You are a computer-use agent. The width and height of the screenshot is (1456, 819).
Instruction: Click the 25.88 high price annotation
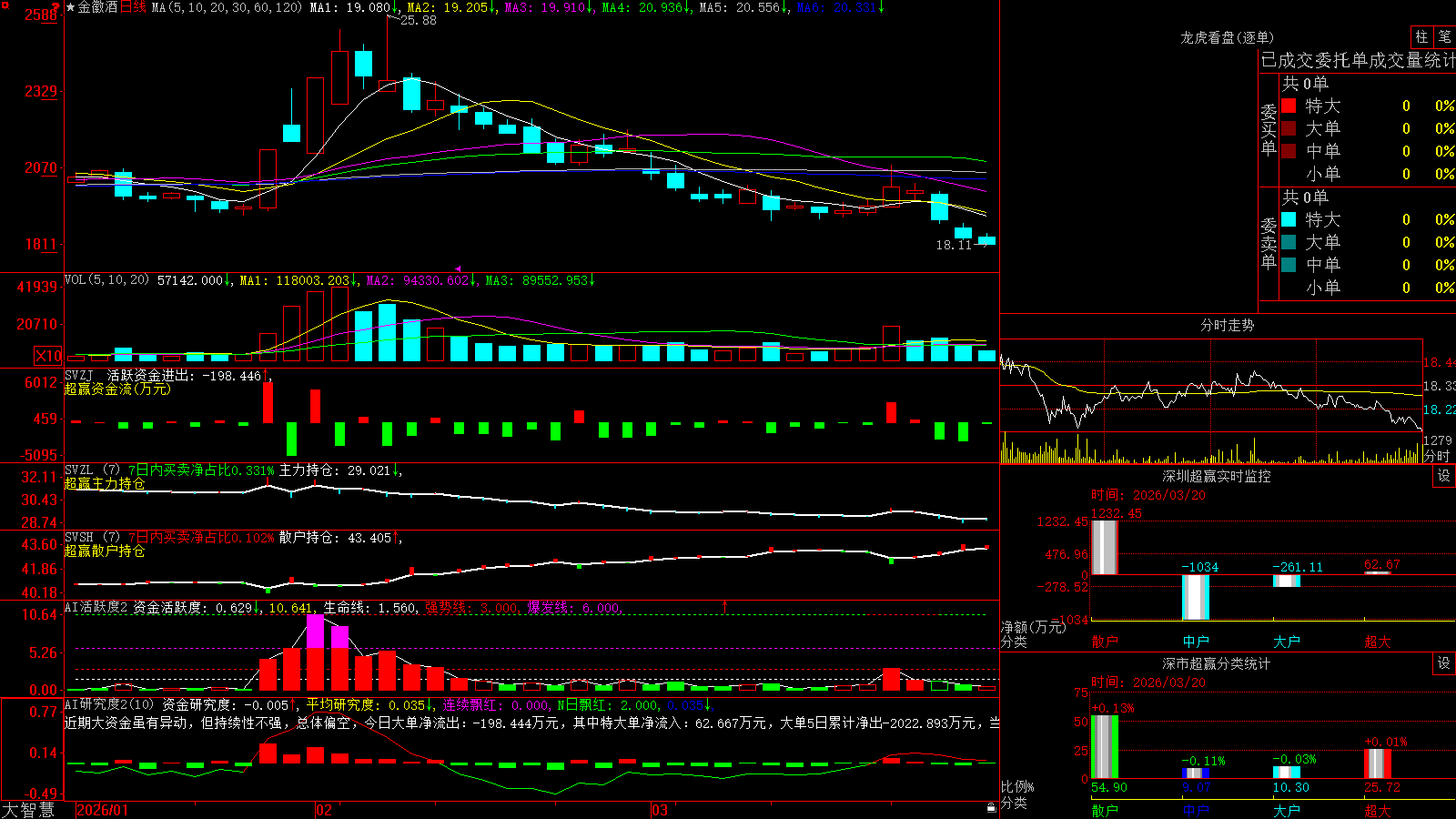[418, 20]
